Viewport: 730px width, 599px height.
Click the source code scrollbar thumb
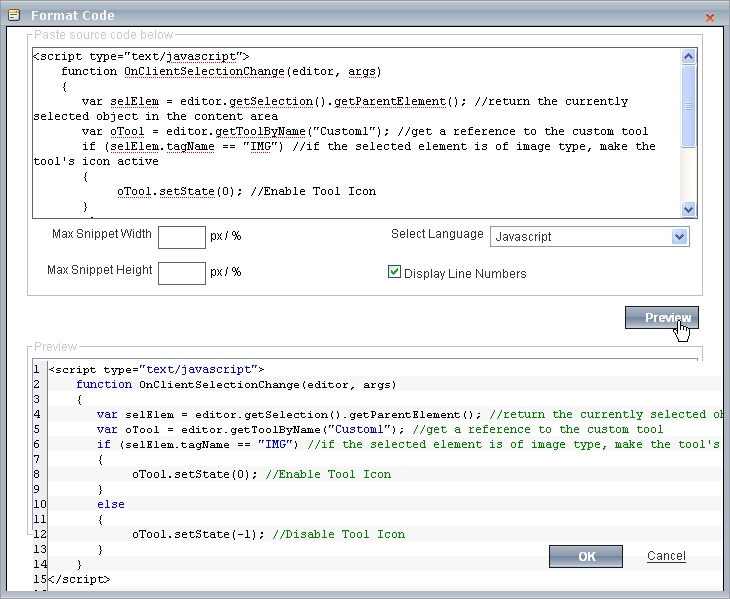[x=689, y=107]
